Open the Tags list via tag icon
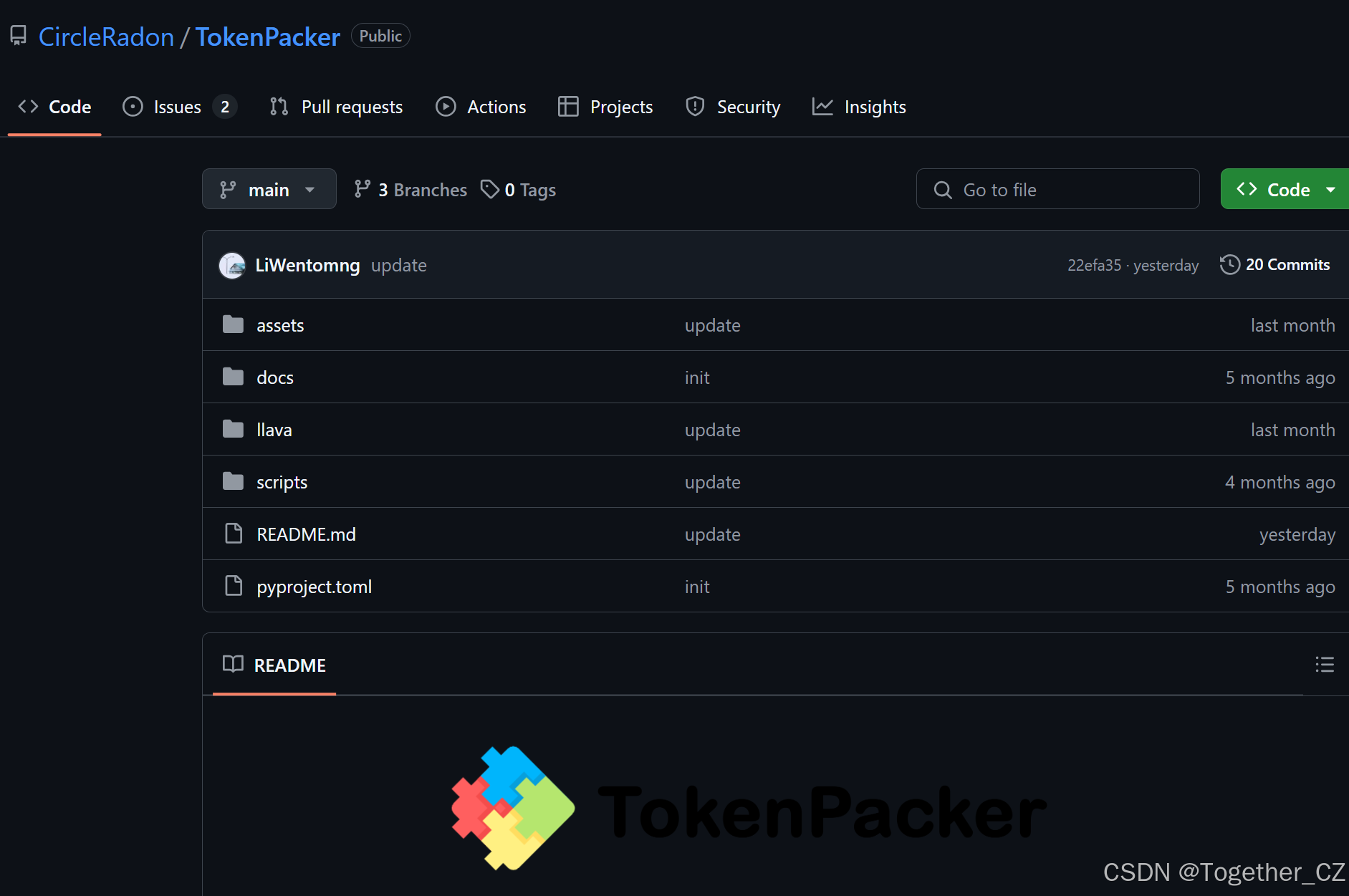The width and height of the screenshot is (1349, 896). (x=490, y=189)
